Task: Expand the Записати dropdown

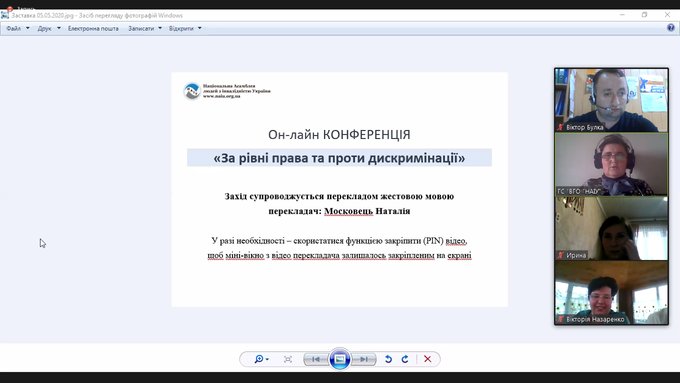Action: [145, 28]
